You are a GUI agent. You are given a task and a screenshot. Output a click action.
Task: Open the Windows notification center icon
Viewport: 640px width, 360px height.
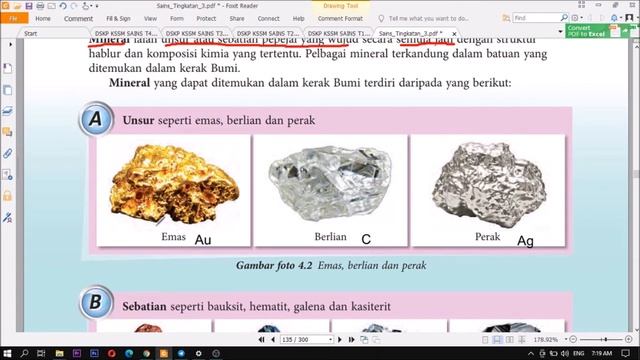tap(626, 353)
